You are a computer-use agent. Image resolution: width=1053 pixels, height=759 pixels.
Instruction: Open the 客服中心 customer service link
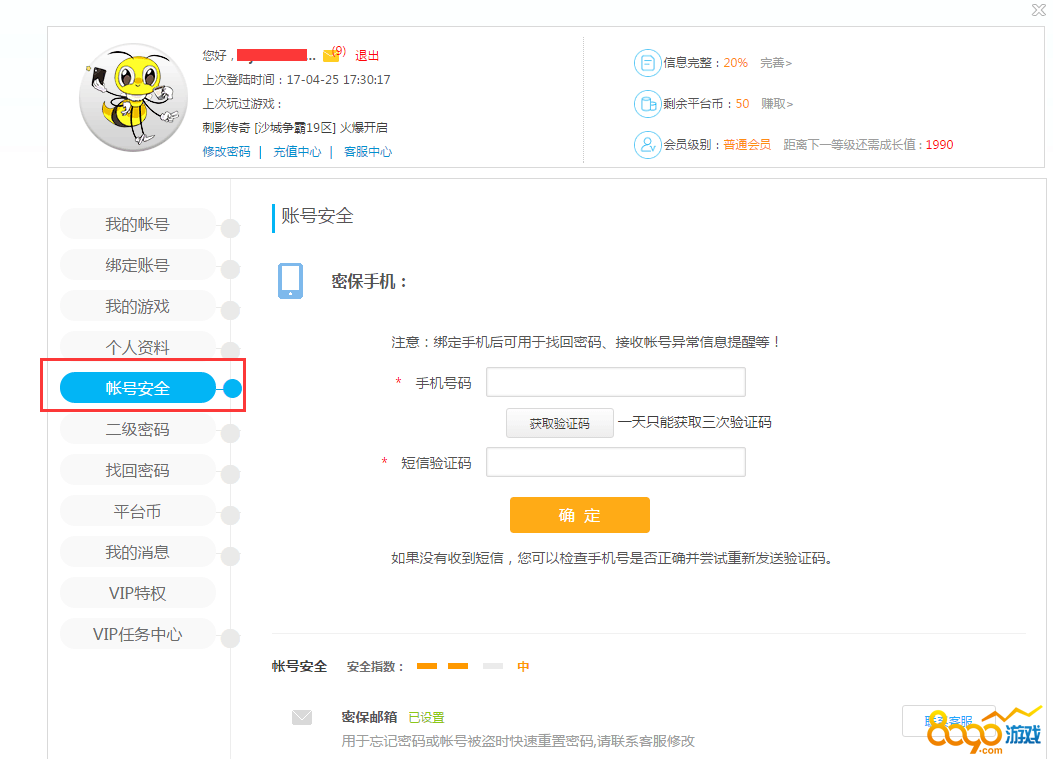[x=368, y=152]
